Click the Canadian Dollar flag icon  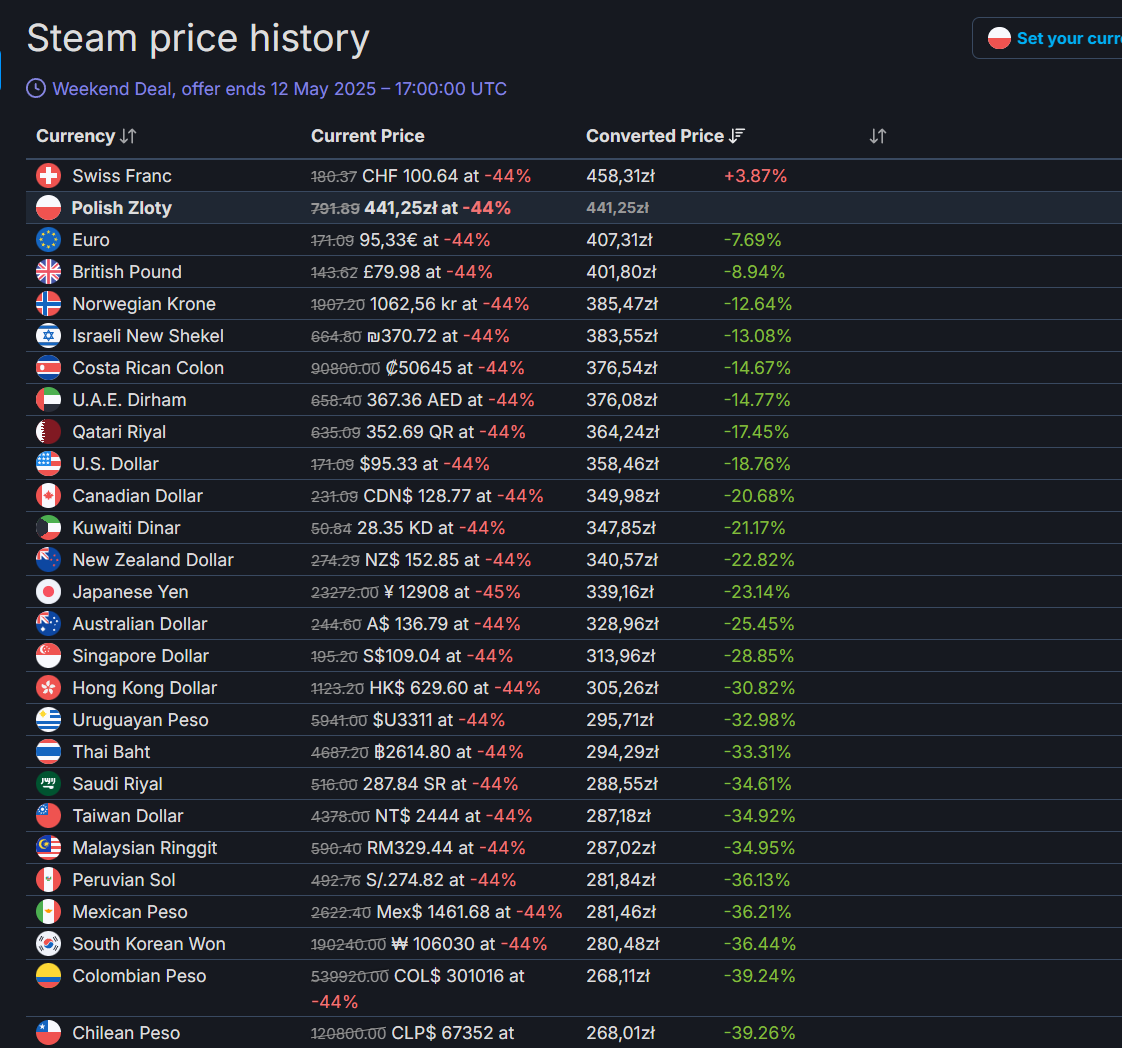[49, 496]
